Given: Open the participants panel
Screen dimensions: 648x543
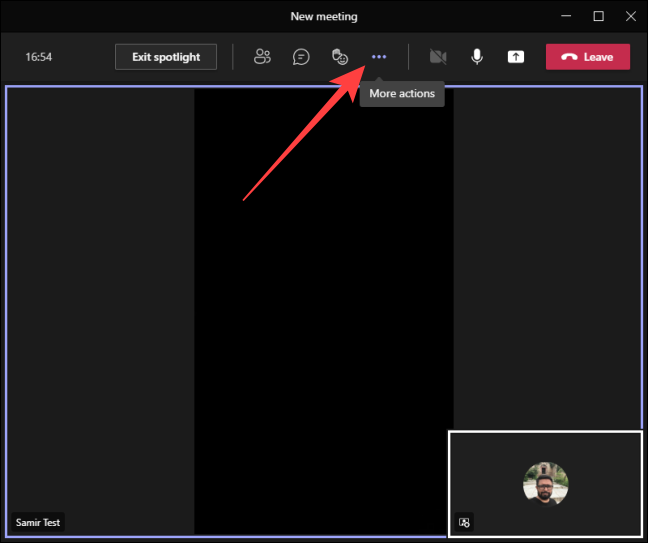Looking at the screenshot, I should (x=262, y=57).
